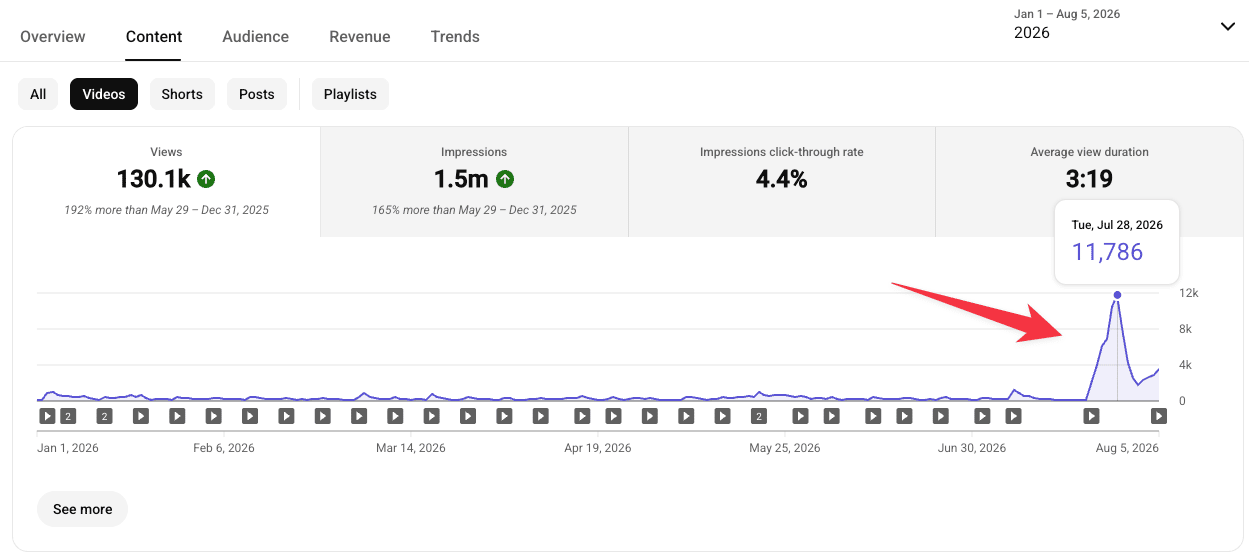Screen dimensions: 1249x557
Task: Switch to the Audience tab
Action: click(255, 37)
